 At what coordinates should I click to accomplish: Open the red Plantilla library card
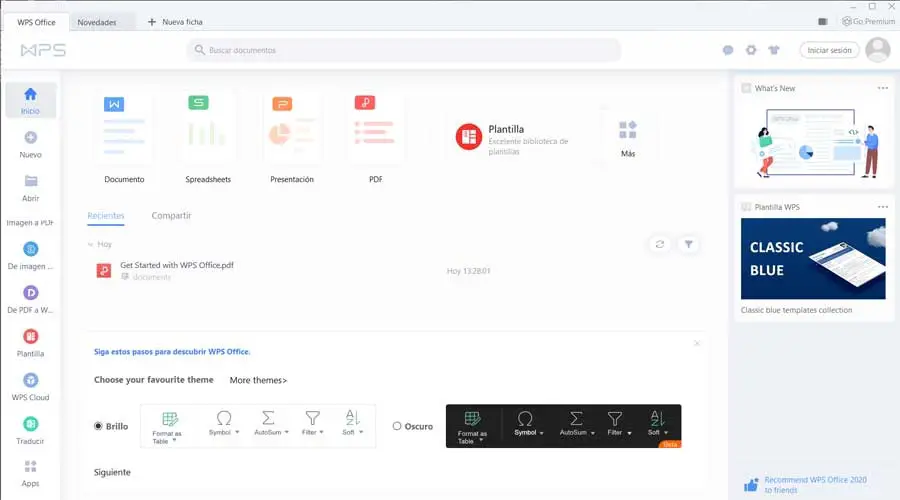point(517,138)
